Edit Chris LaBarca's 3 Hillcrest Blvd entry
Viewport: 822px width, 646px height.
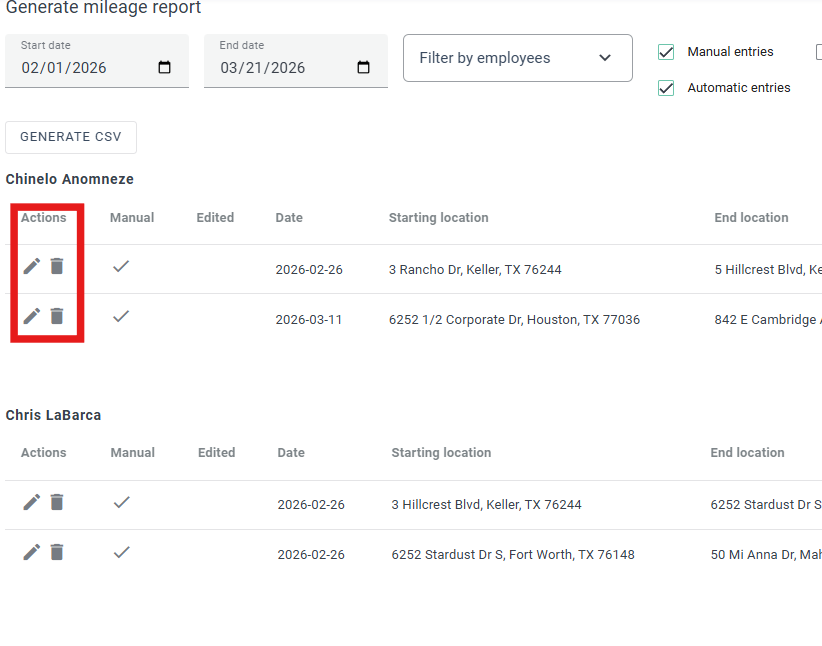tap(32, 502)
